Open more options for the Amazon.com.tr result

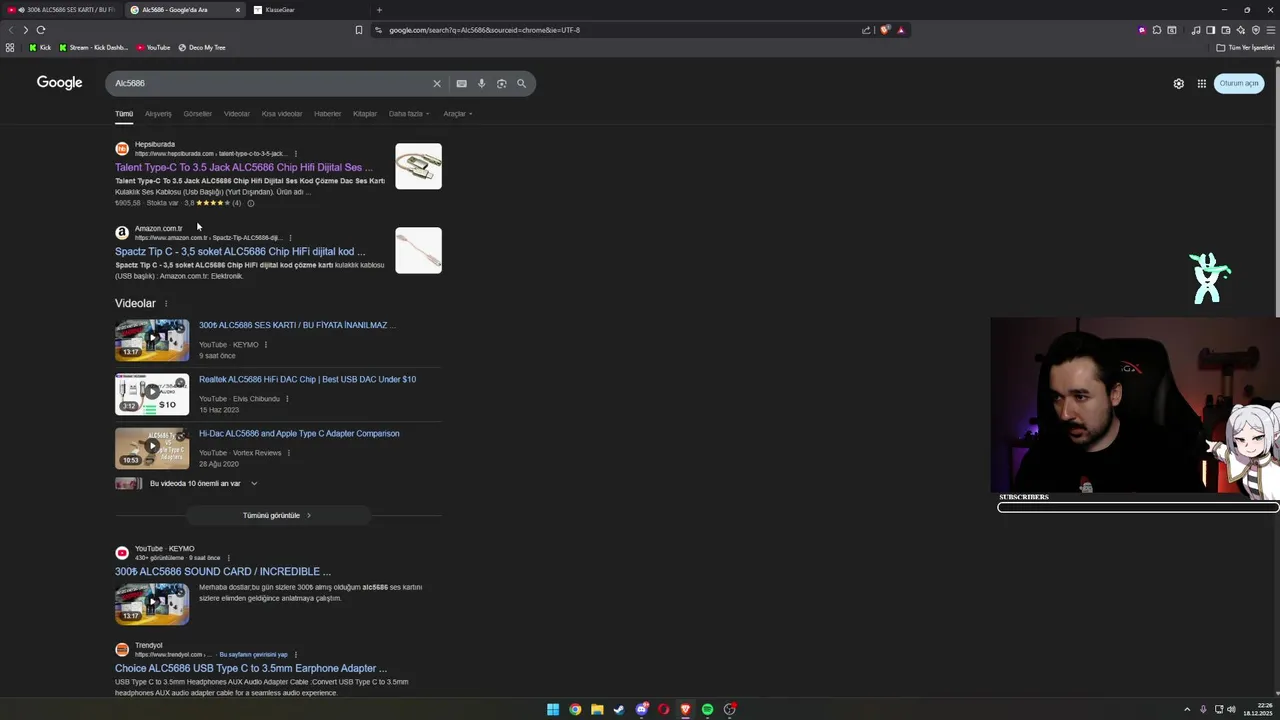pyautogui.click(x=290, y=238)
